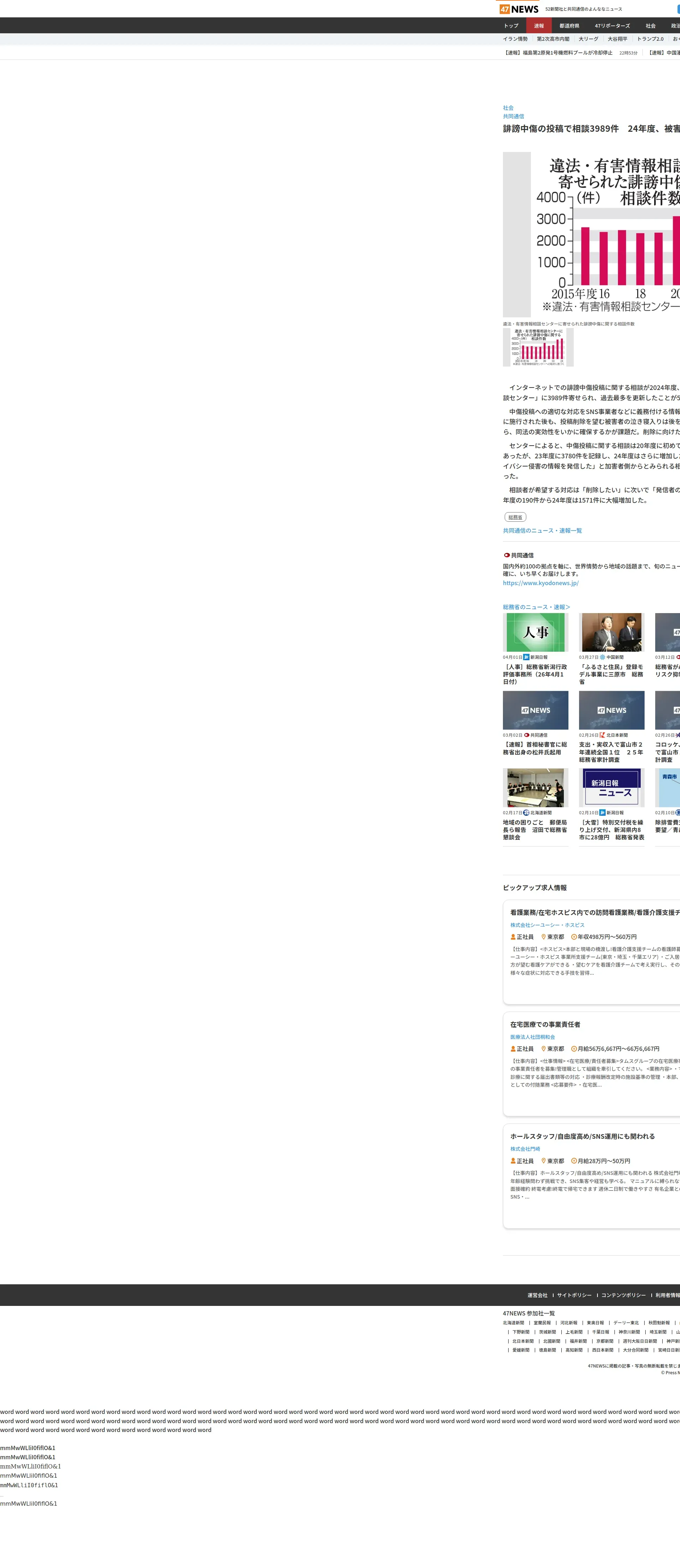The width and height of the screenshot is (680, 1568).
Task: Click the 医療法人社団桐和会 company link
Action: tap(533, 1037)
